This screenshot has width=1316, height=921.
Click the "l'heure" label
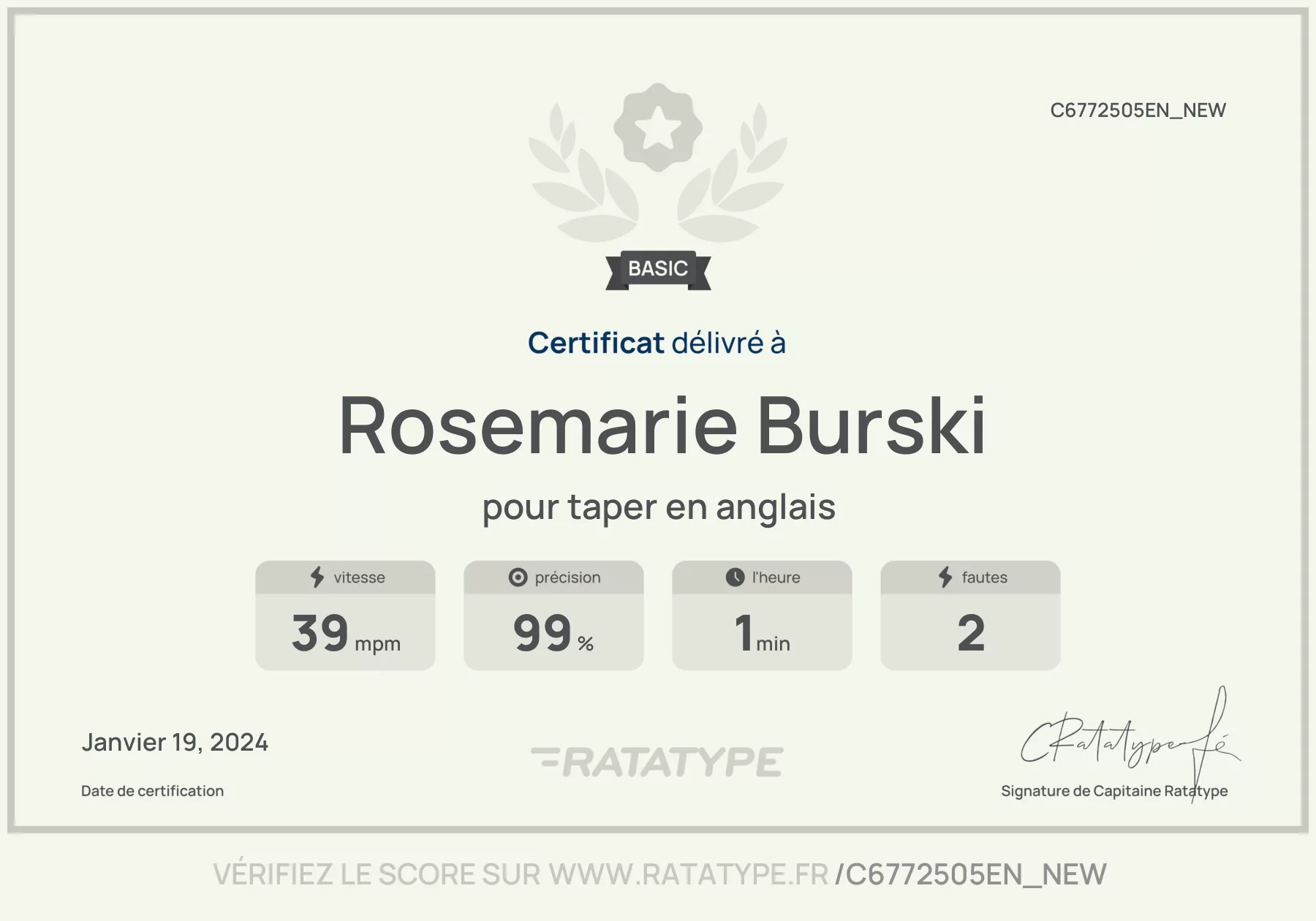pos(776,577)
